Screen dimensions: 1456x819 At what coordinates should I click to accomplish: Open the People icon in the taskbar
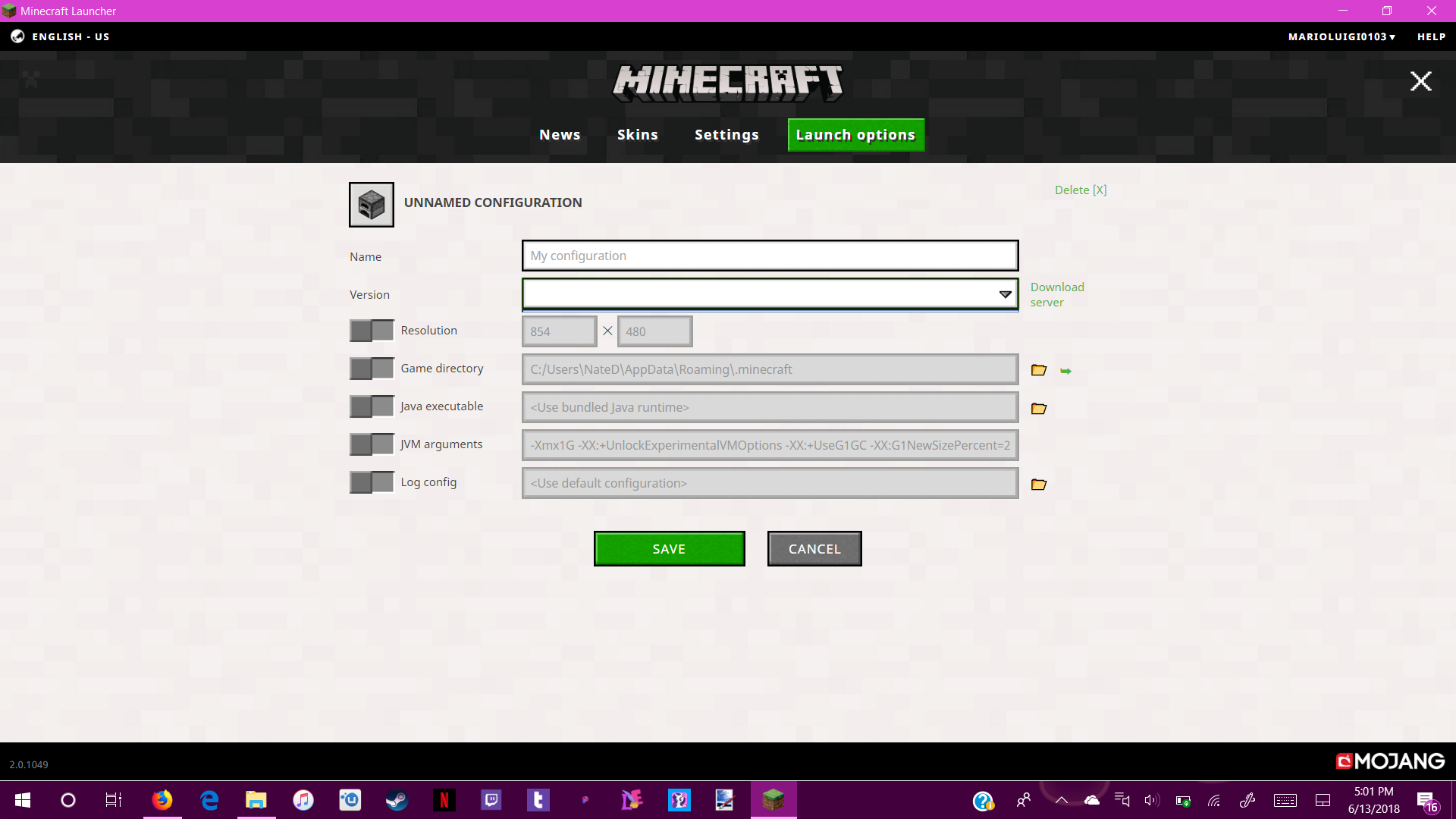(1023, 800)
